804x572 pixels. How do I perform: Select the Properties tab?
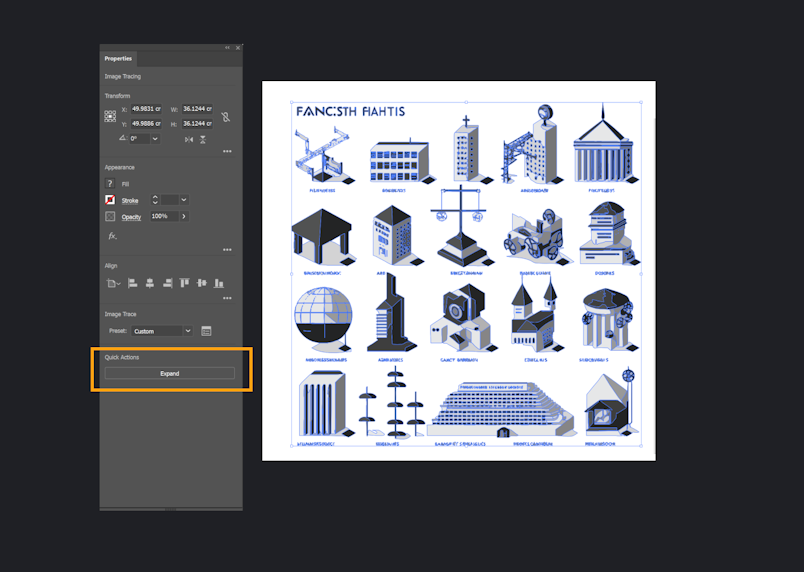pos(118,58)
